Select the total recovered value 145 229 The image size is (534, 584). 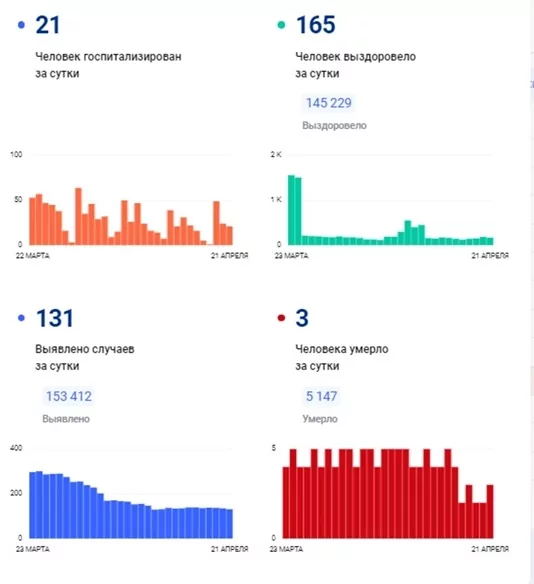(328, 103)
